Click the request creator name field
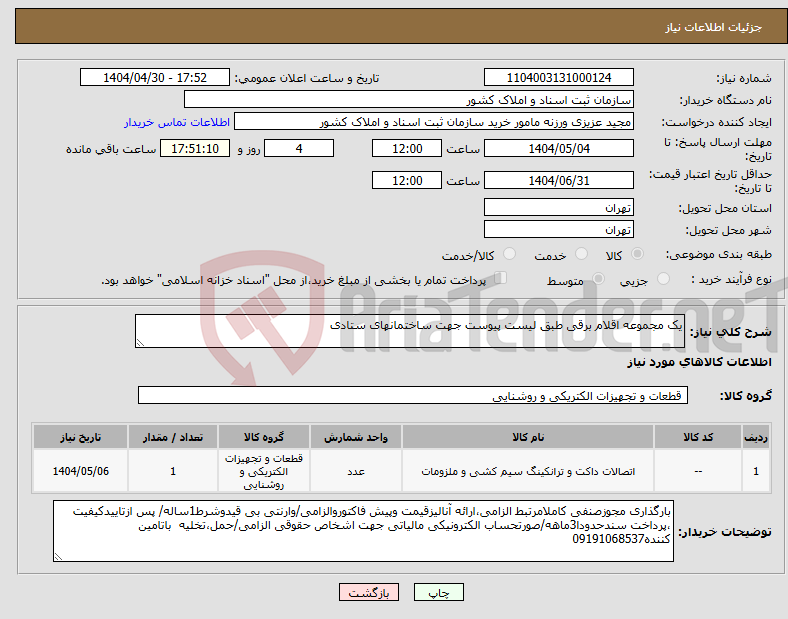The height and width of the screenshot is (619, 788). [x=434, y=122]
